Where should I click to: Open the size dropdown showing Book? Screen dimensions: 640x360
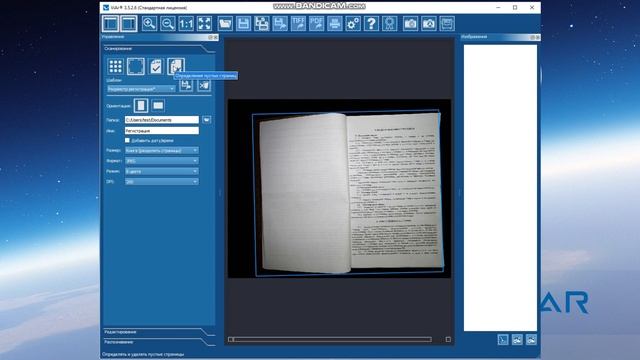pyautogui.click(x=162, y=151)
